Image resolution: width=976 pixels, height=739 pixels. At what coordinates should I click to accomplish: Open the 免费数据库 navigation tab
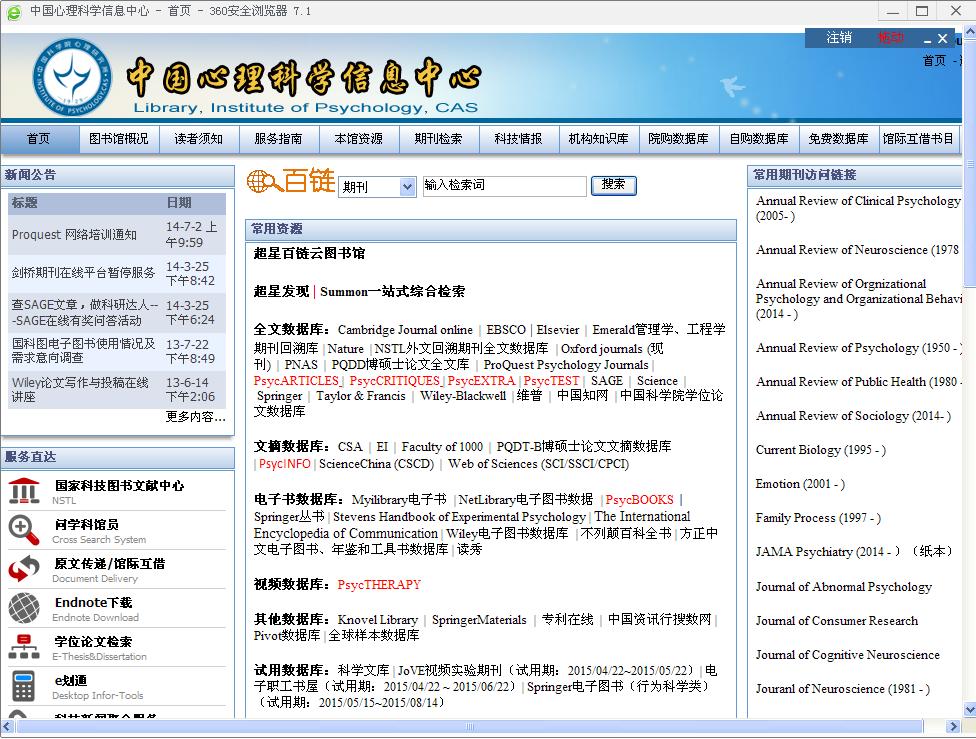point(839,139)
